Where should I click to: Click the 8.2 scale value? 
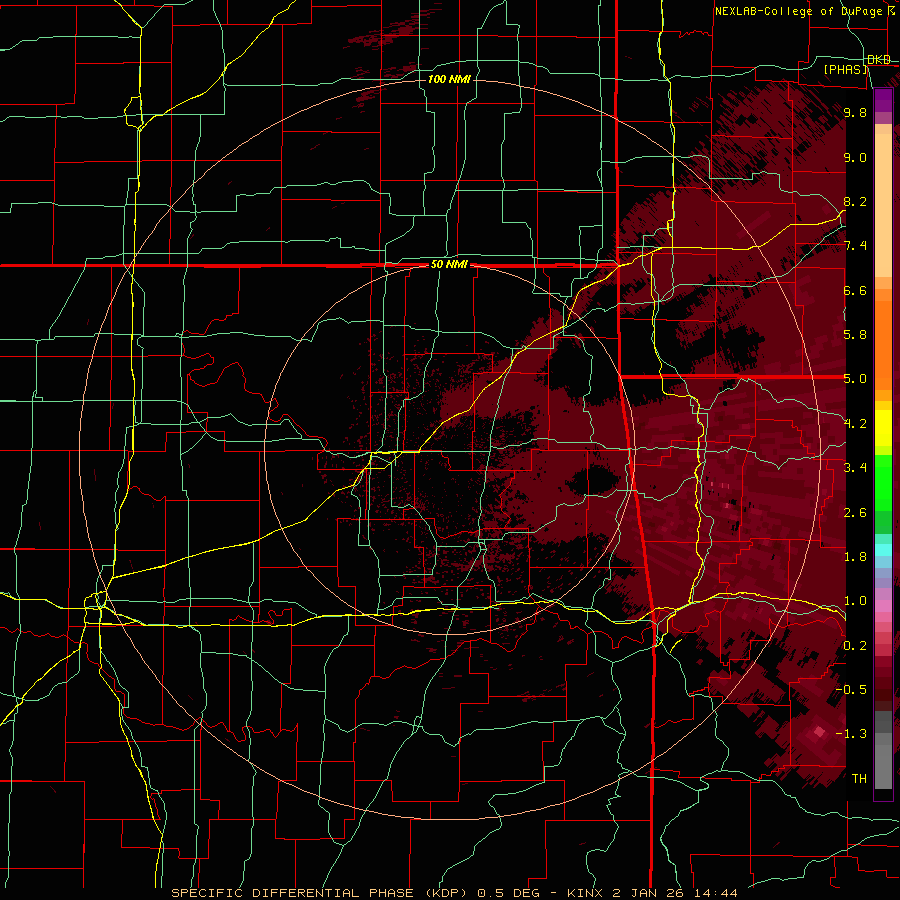[x=855, y=201]
